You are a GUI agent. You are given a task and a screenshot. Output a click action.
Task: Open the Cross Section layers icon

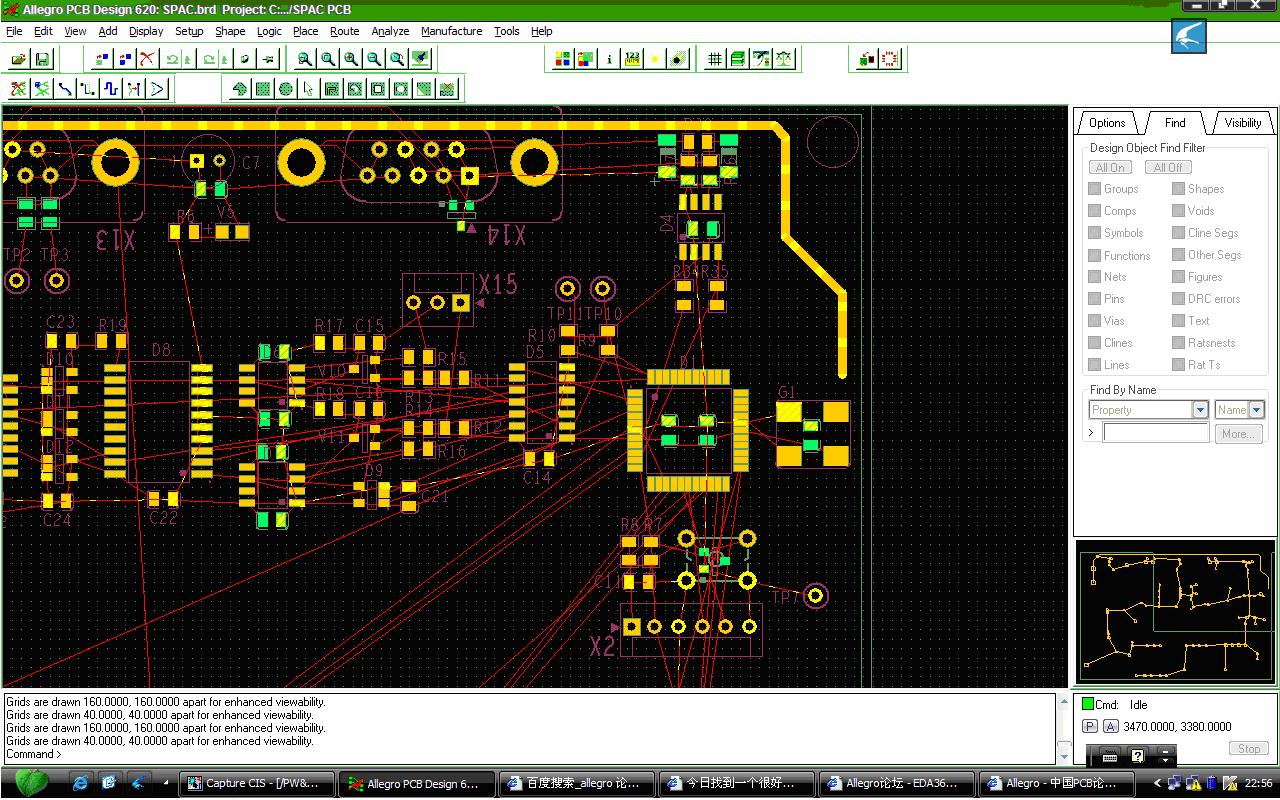(737, 60)
